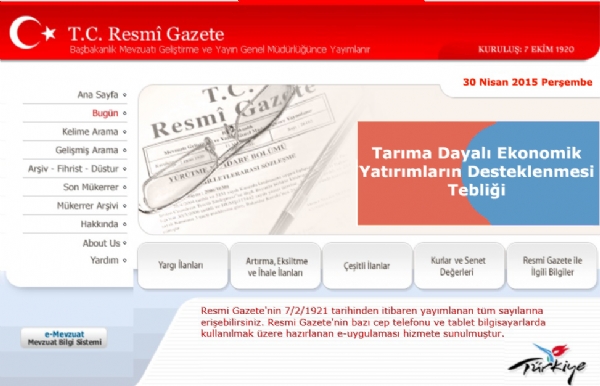Screen dimensions: 600x386
Task: Select Bugün in the sidebar
Action: click(x=105, y=113)
